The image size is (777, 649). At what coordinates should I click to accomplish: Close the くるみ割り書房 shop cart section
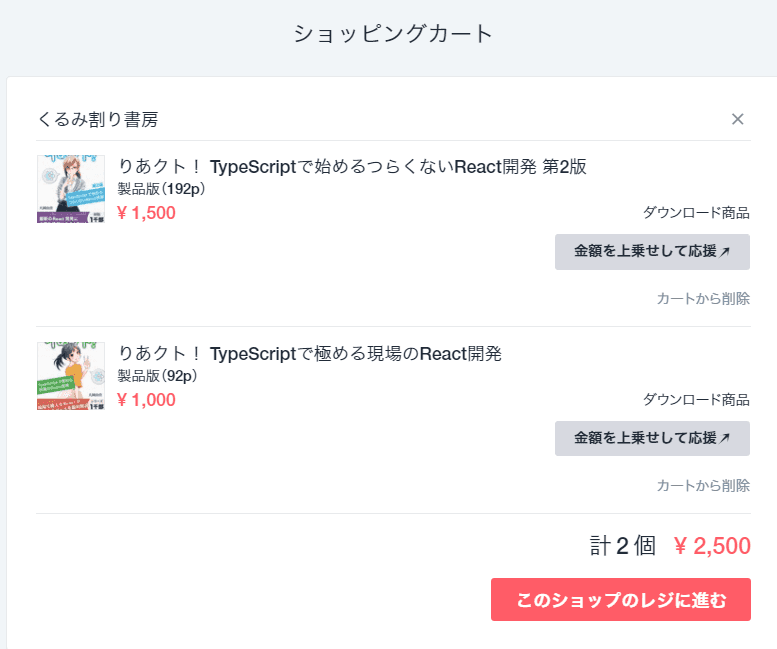click(x=738, y=119)
